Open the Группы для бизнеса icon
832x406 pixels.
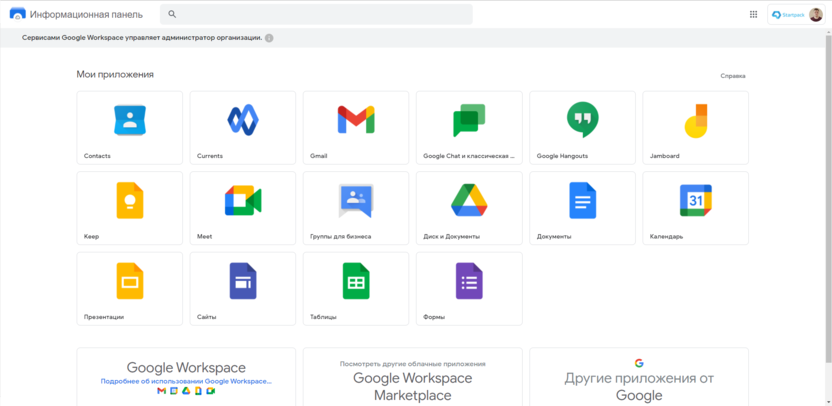click(x=356, y=201)
